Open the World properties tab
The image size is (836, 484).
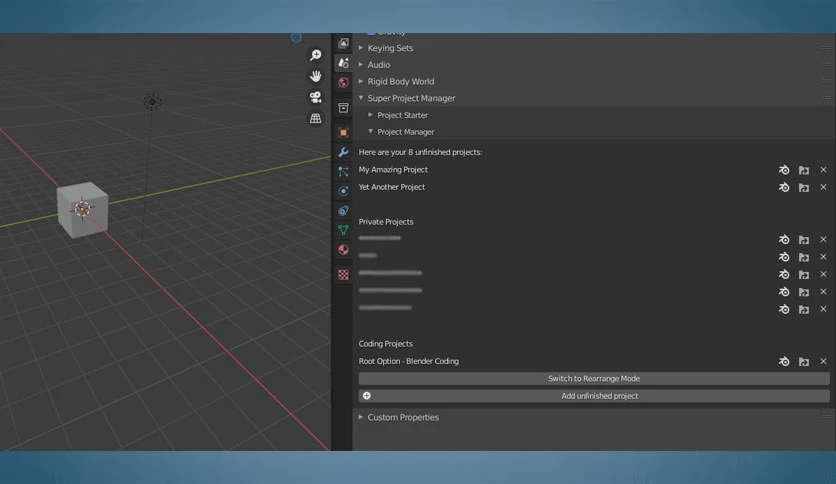coord(343,83)
